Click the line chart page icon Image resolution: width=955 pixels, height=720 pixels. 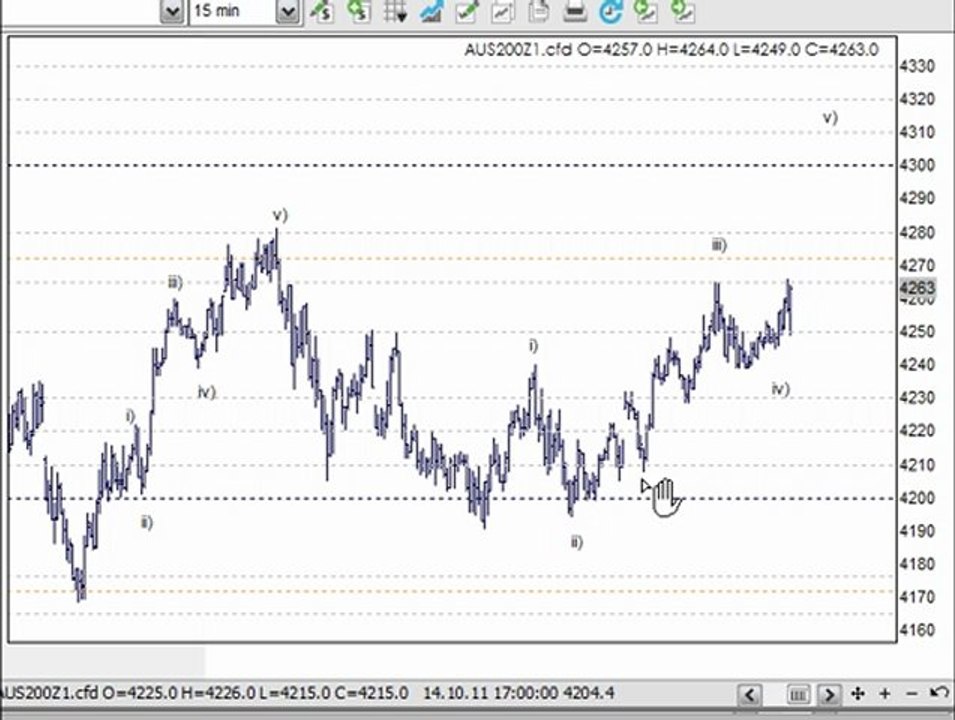[503, 11]
